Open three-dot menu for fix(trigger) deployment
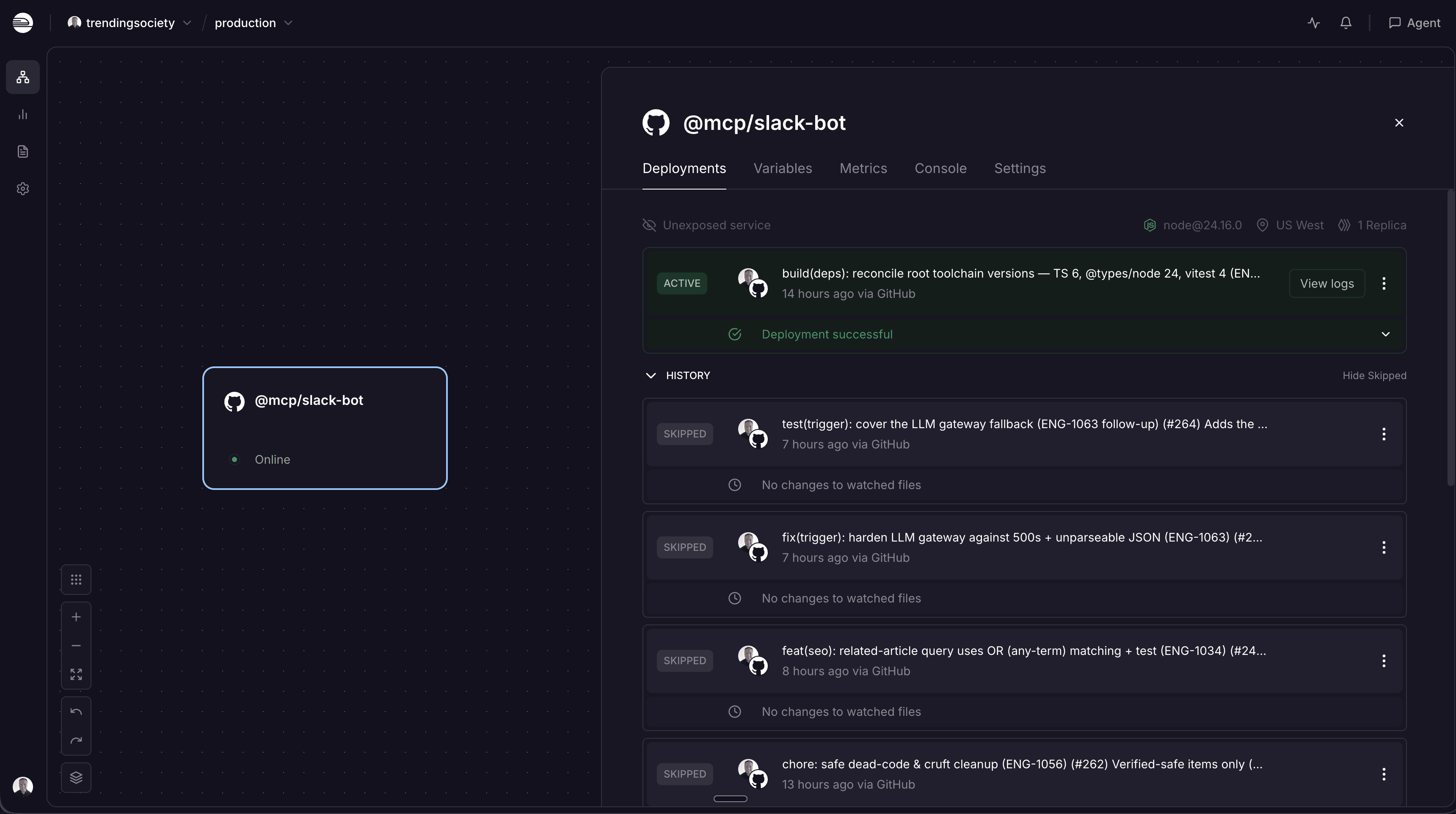Image resolution: width=1456 pixels, height=814 pixels. pyautogui.click(x=1384, y=547)
